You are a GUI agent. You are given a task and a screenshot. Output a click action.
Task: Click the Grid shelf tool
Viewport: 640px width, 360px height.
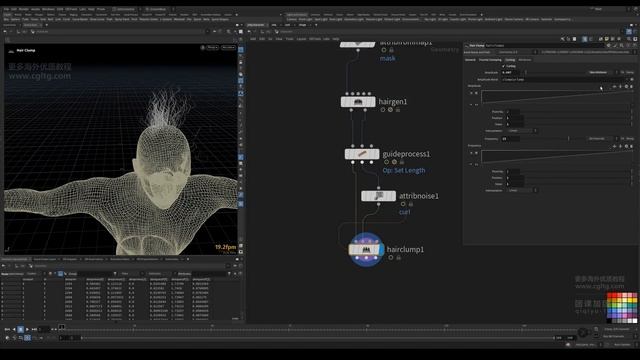tap(43, 19)
